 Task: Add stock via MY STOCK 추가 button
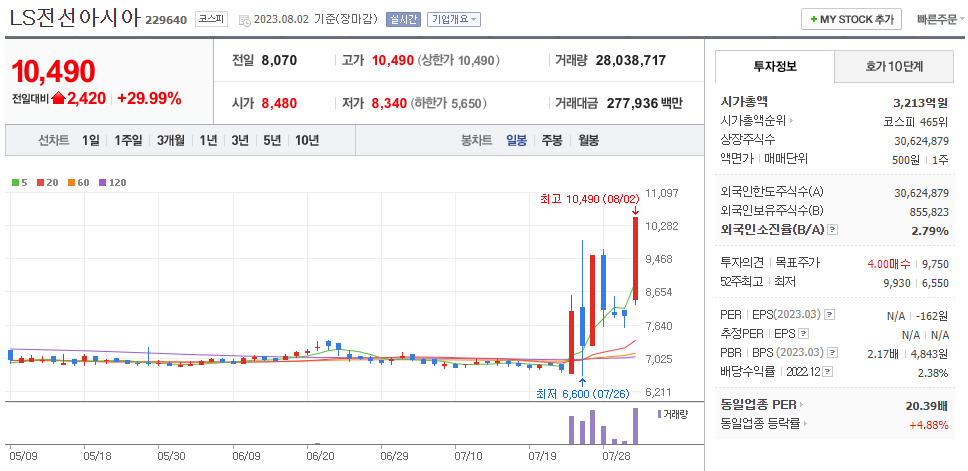point(851,19)
